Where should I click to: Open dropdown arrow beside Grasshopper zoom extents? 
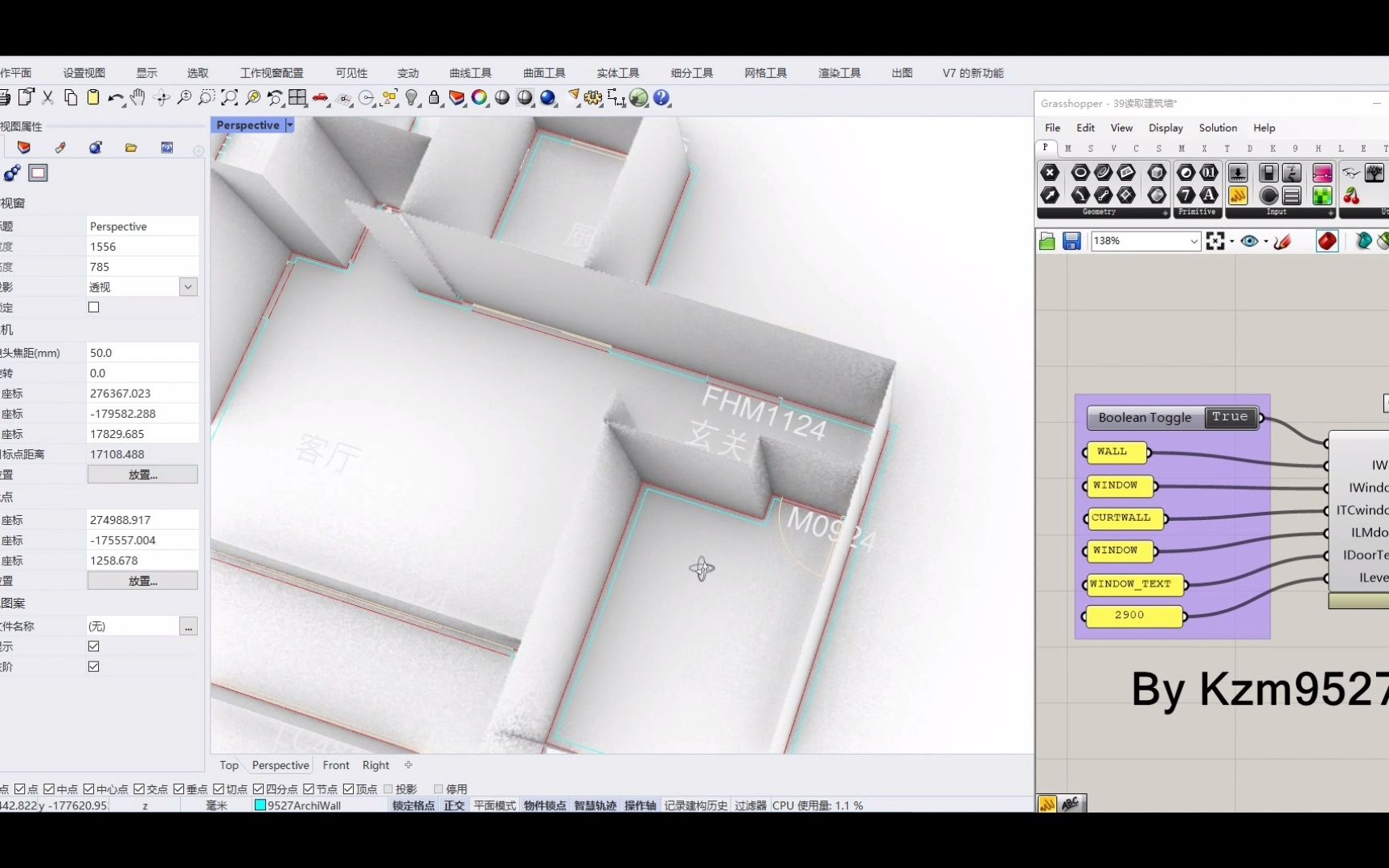pos(1231,241)
